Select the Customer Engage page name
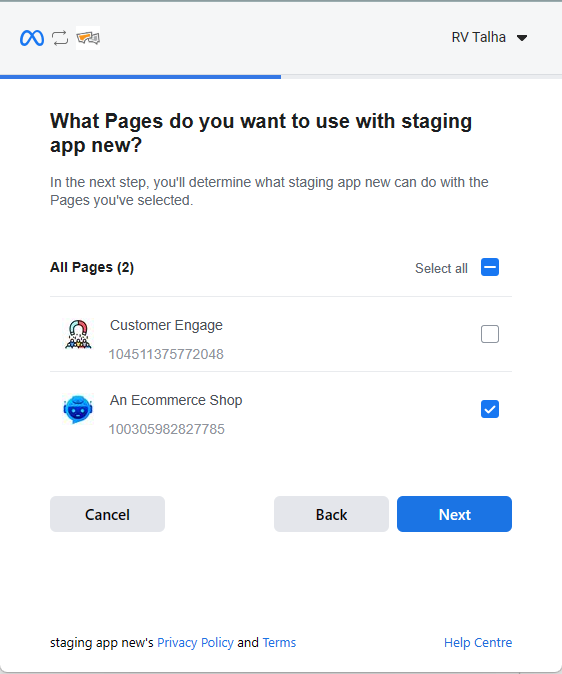This screenshot has width=562, height=674. pos(166,325)
